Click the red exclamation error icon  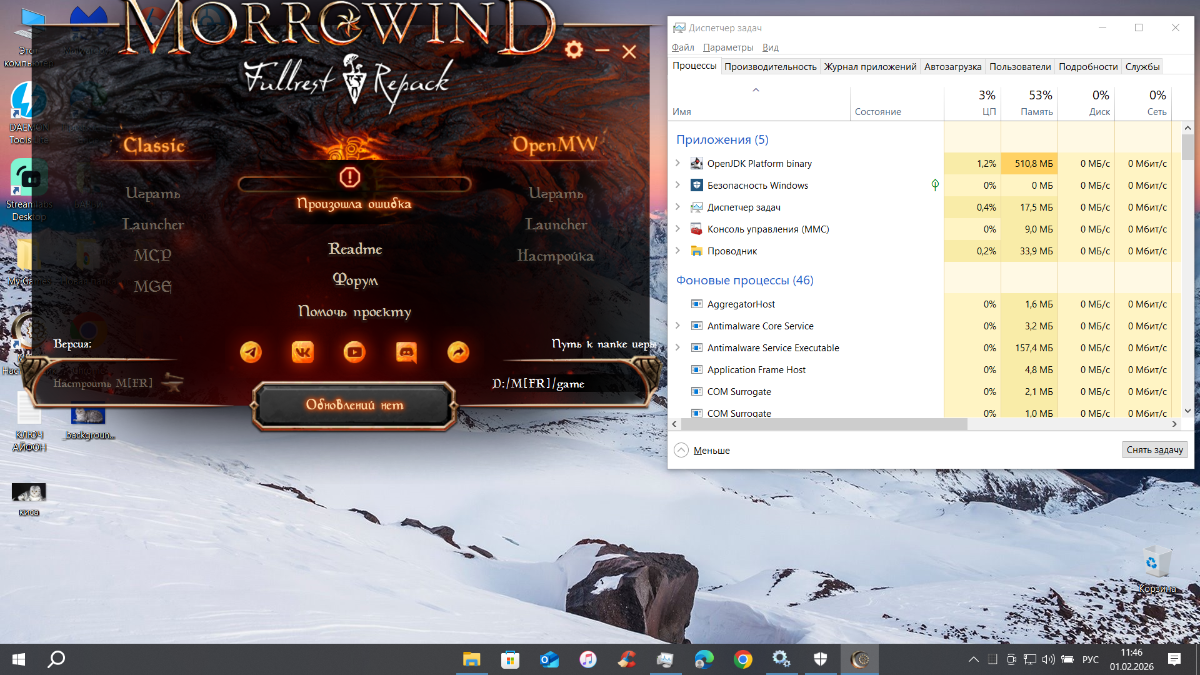pos(350,178)
